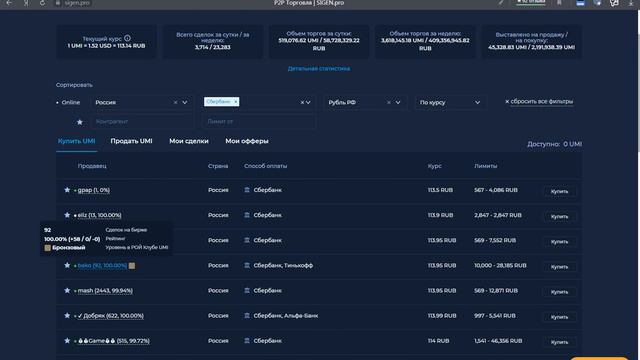Image resolution: width=640 pixels, height=360 pixels.
Task: Favorite seller beko with the star
Action: pos(67,265)
